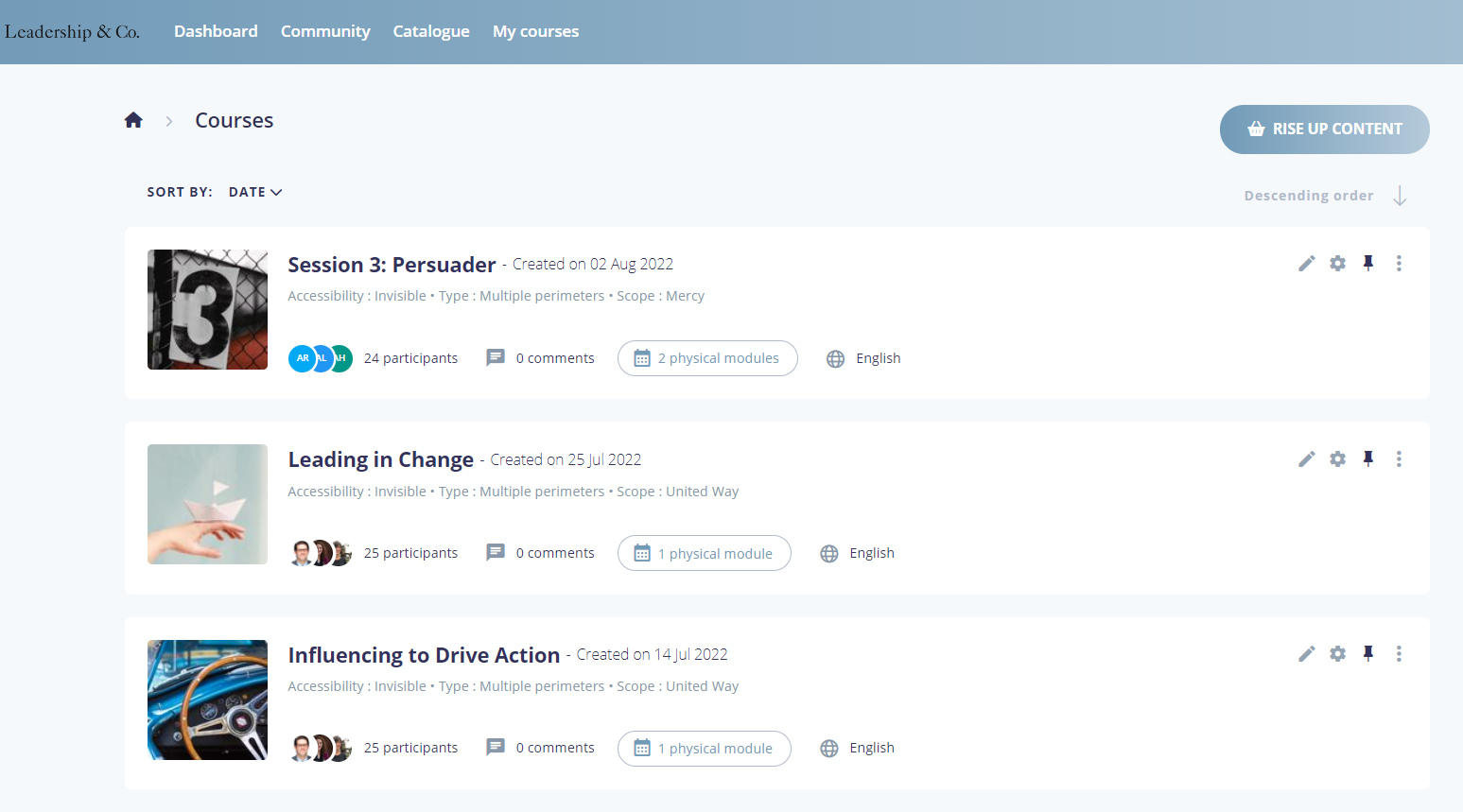The width and height of the screenshot is (1463, 812).
Task: Edit Session 3: Persuader with pencil icon
Action: click(1306, 264)
